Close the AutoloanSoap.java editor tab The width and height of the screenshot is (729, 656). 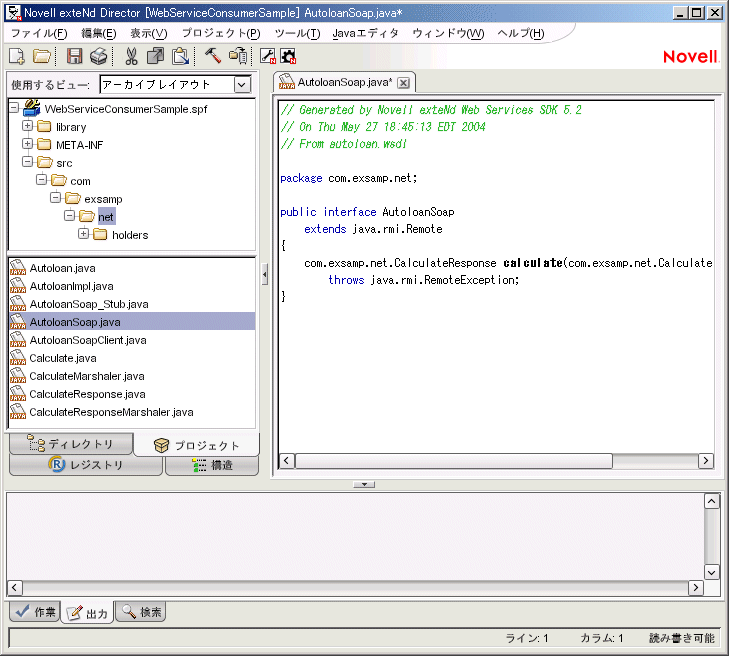403,83
